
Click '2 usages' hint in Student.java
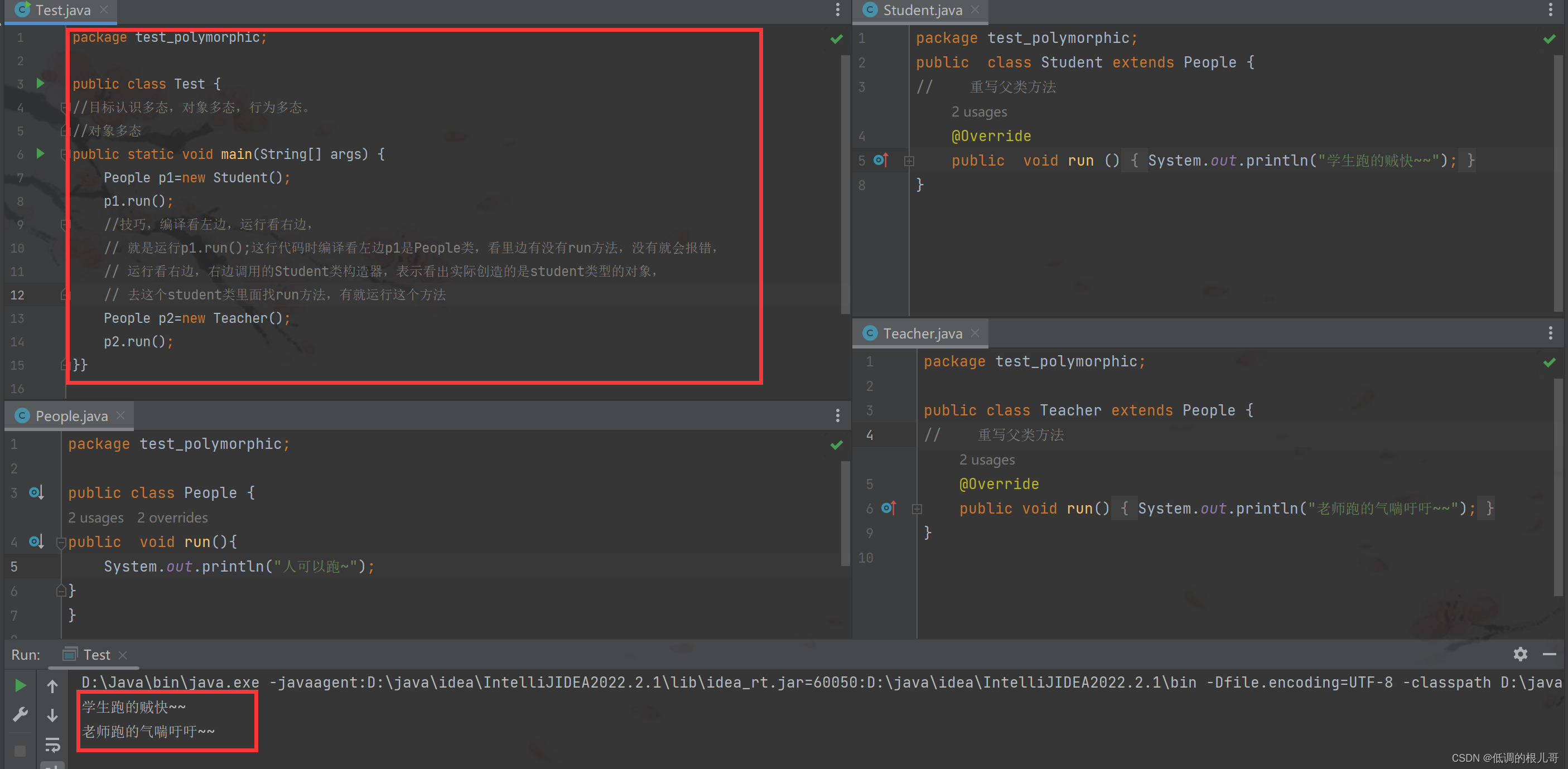click(x=979, y=112)
